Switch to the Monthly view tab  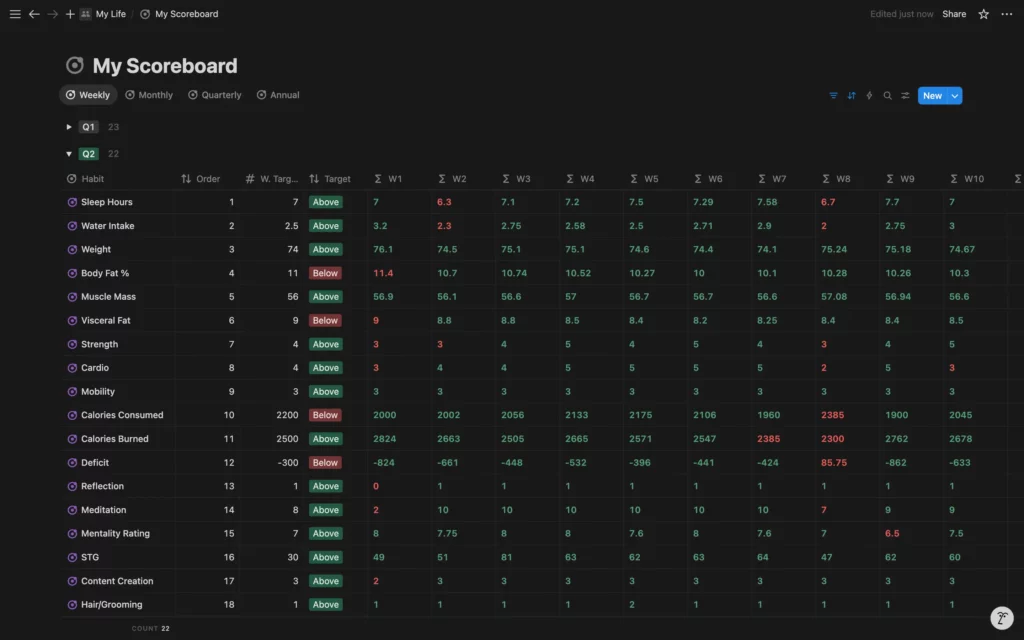pyautogui.click(x=149, y=95)
